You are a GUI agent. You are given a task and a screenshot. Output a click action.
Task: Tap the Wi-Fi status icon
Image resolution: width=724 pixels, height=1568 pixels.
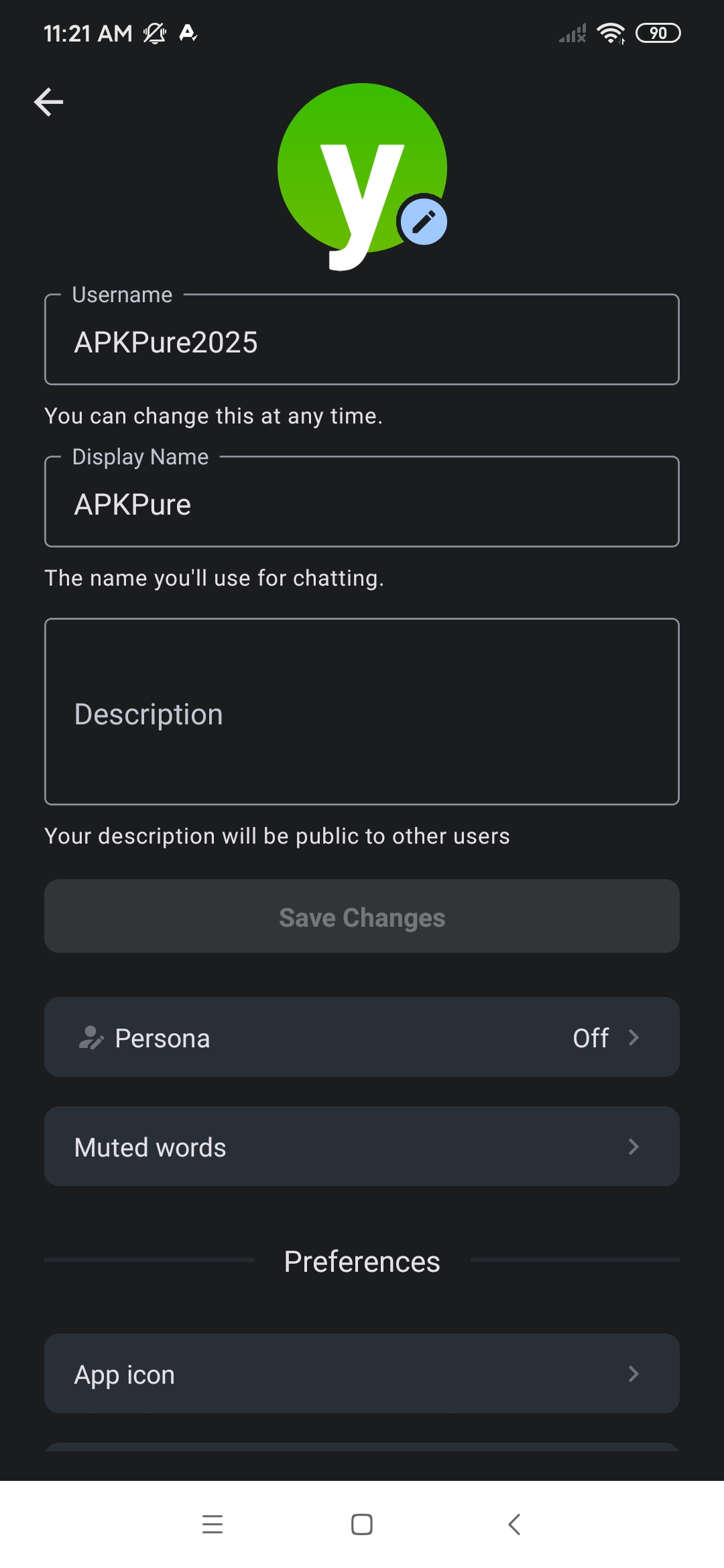coord(611,33)
